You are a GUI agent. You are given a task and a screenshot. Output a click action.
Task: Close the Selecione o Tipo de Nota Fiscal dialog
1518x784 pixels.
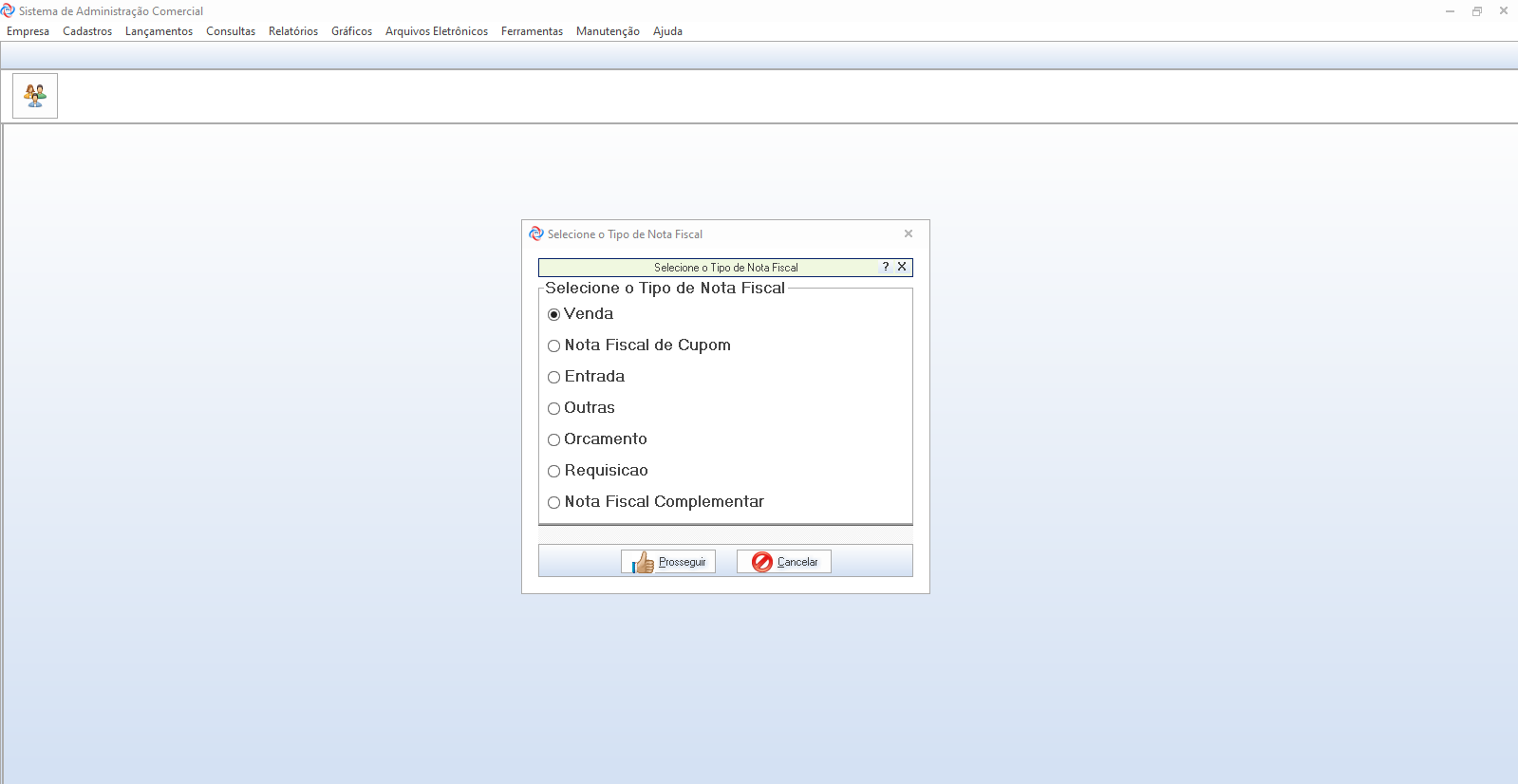coord(909,233)
